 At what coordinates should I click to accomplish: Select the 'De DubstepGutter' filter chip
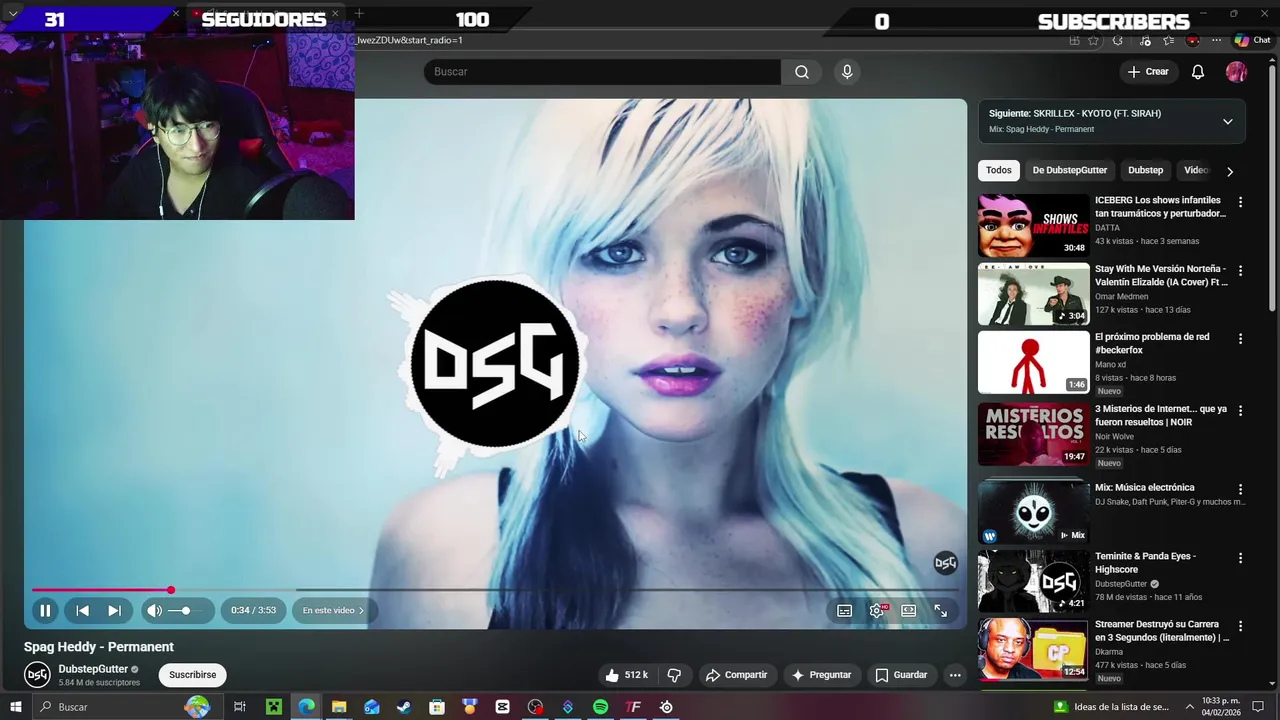(x=1070, y=170)
